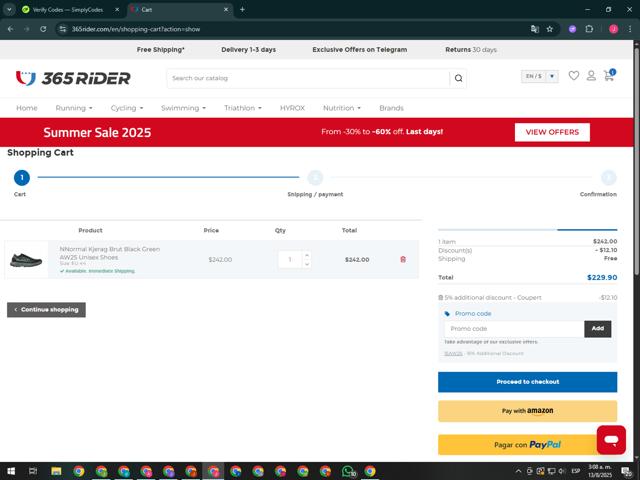This screenshot has height=480, width=640.
Task: Open File Explorer from taskbar
Action: (x=56, y=471)
